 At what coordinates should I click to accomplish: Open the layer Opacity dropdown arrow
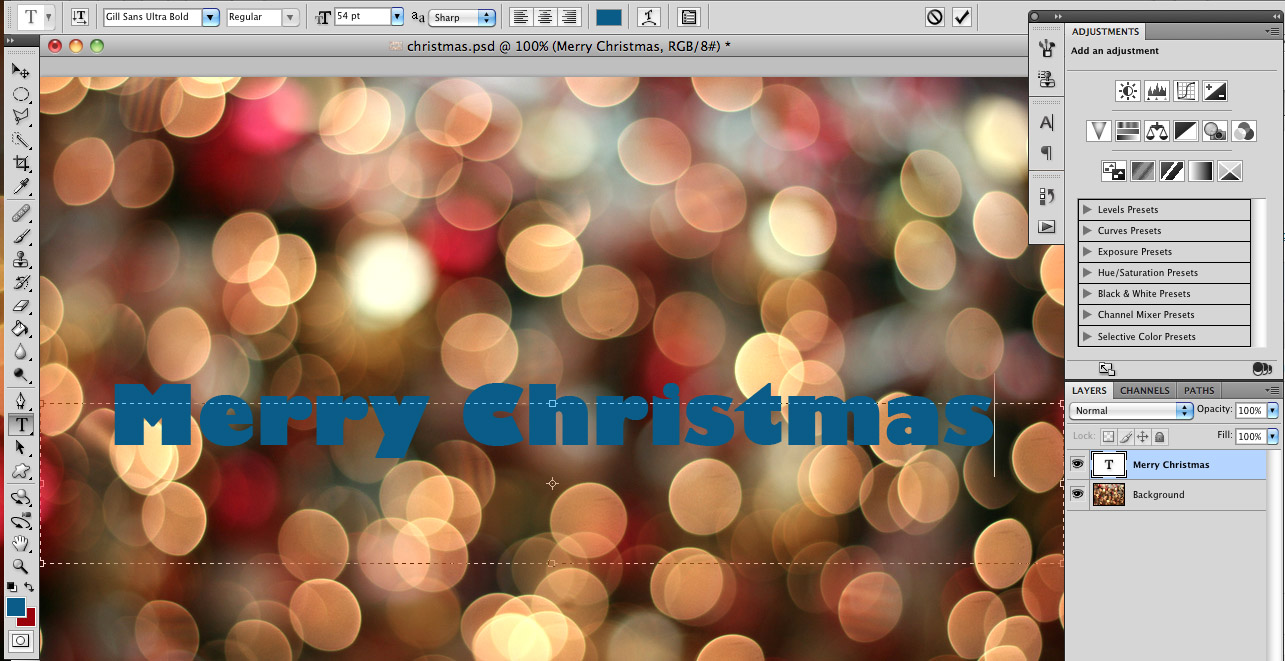pos(1272,410)
